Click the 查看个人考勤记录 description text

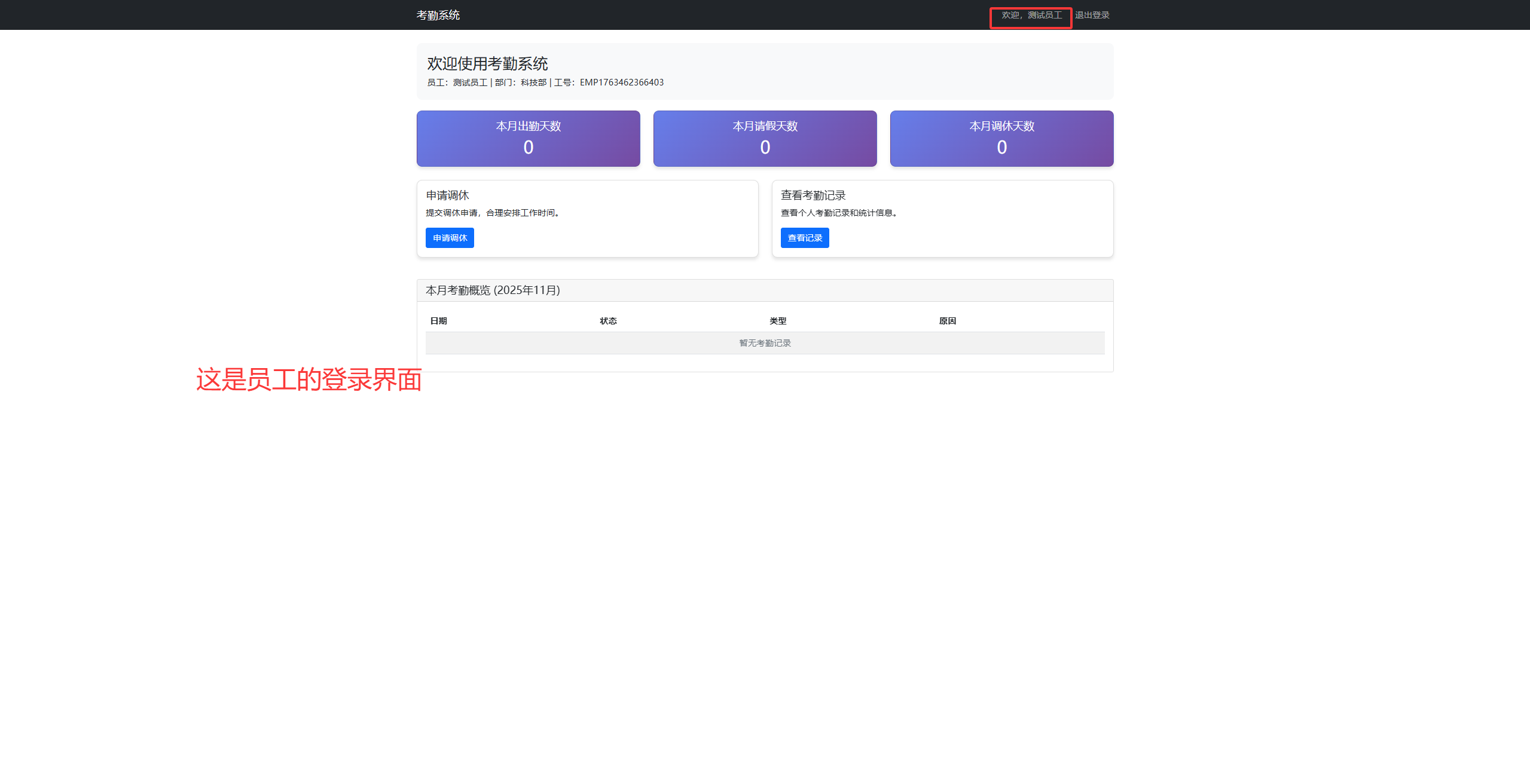[838, 213]
